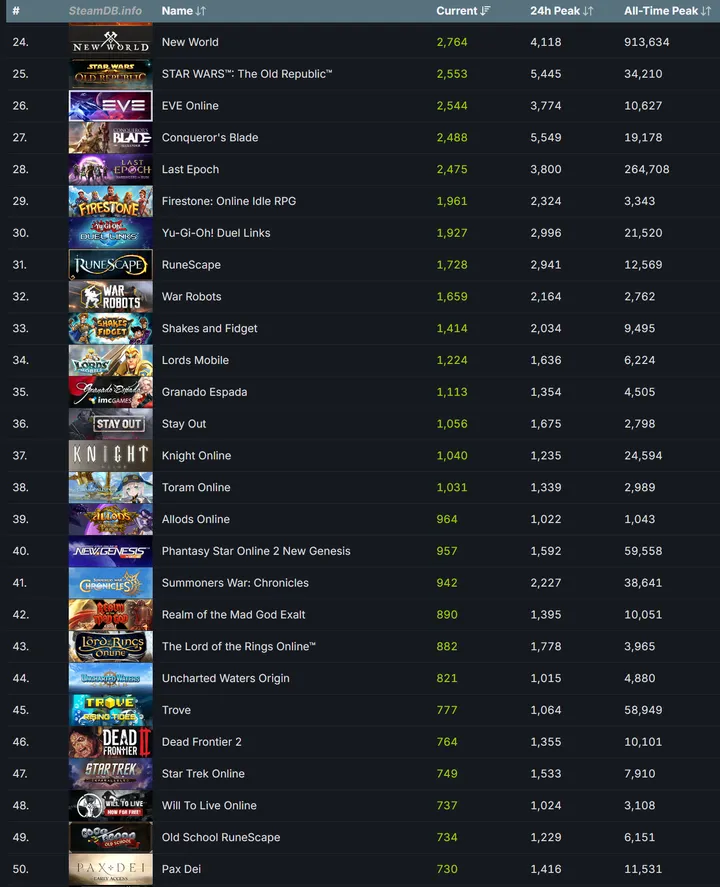
Task: Open the New World game thumbnail
Action: (x=111, y=41)
